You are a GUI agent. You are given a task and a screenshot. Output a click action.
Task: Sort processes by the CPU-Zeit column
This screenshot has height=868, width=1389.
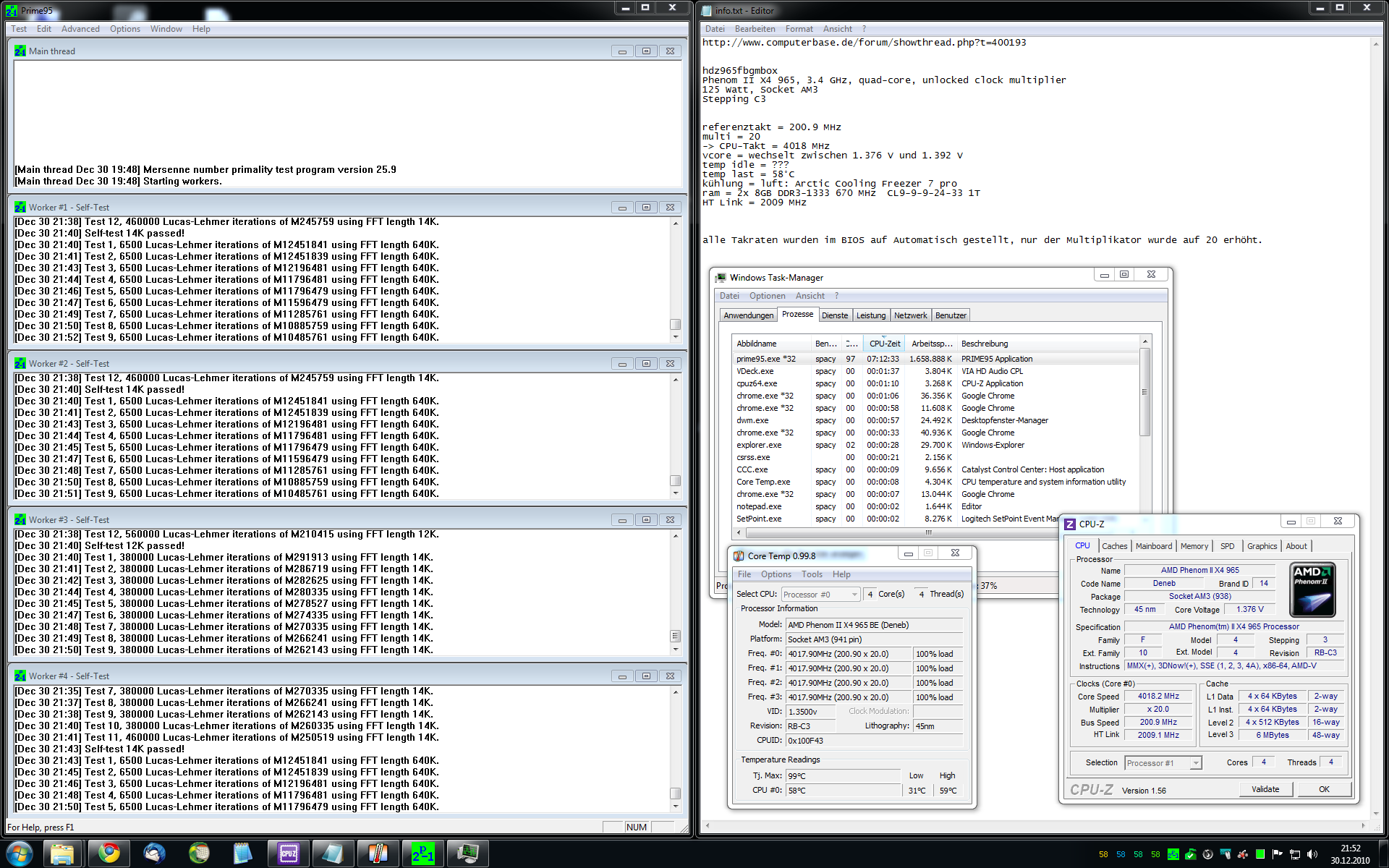[x=884, y=344]
